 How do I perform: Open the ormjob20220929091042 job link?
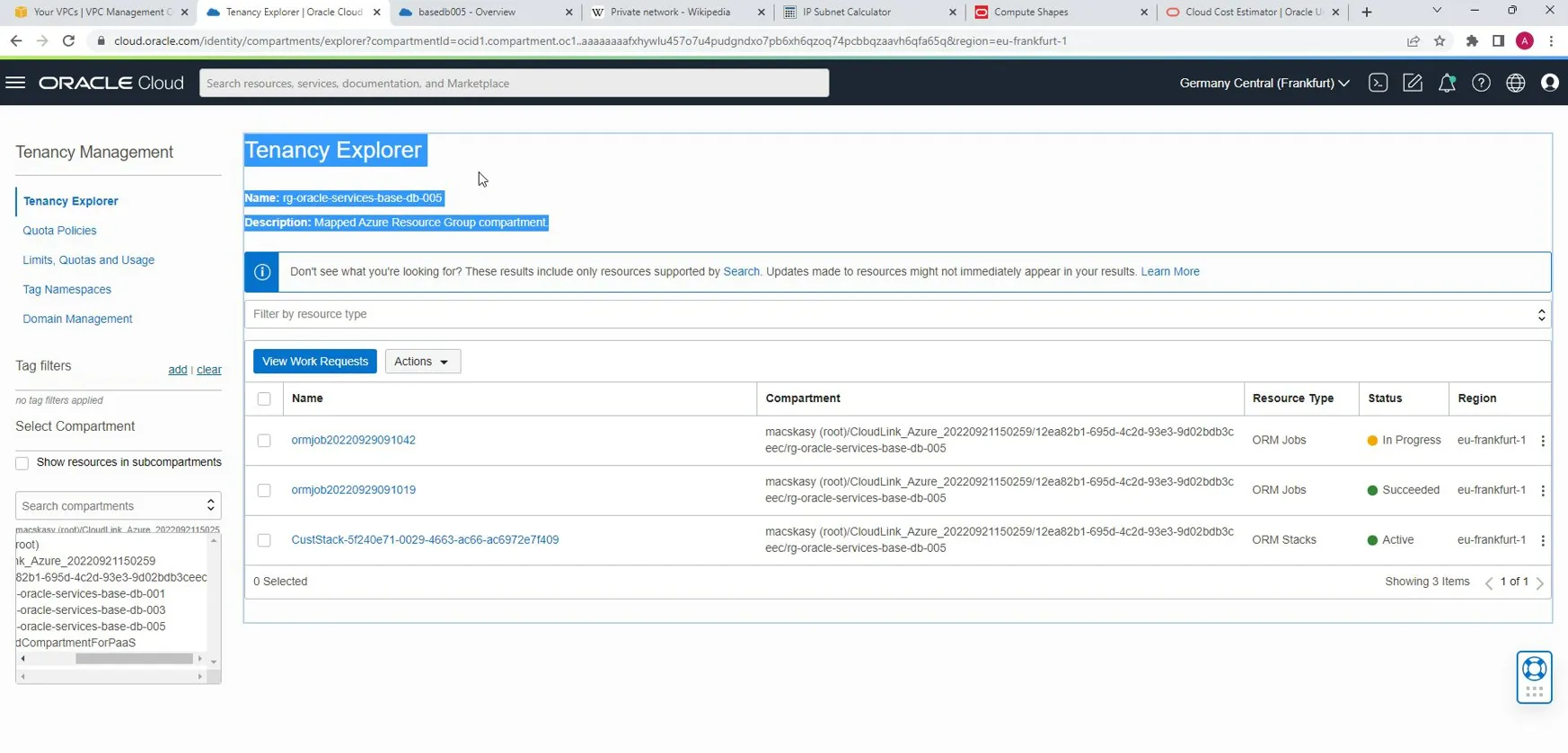pos(353,441)
